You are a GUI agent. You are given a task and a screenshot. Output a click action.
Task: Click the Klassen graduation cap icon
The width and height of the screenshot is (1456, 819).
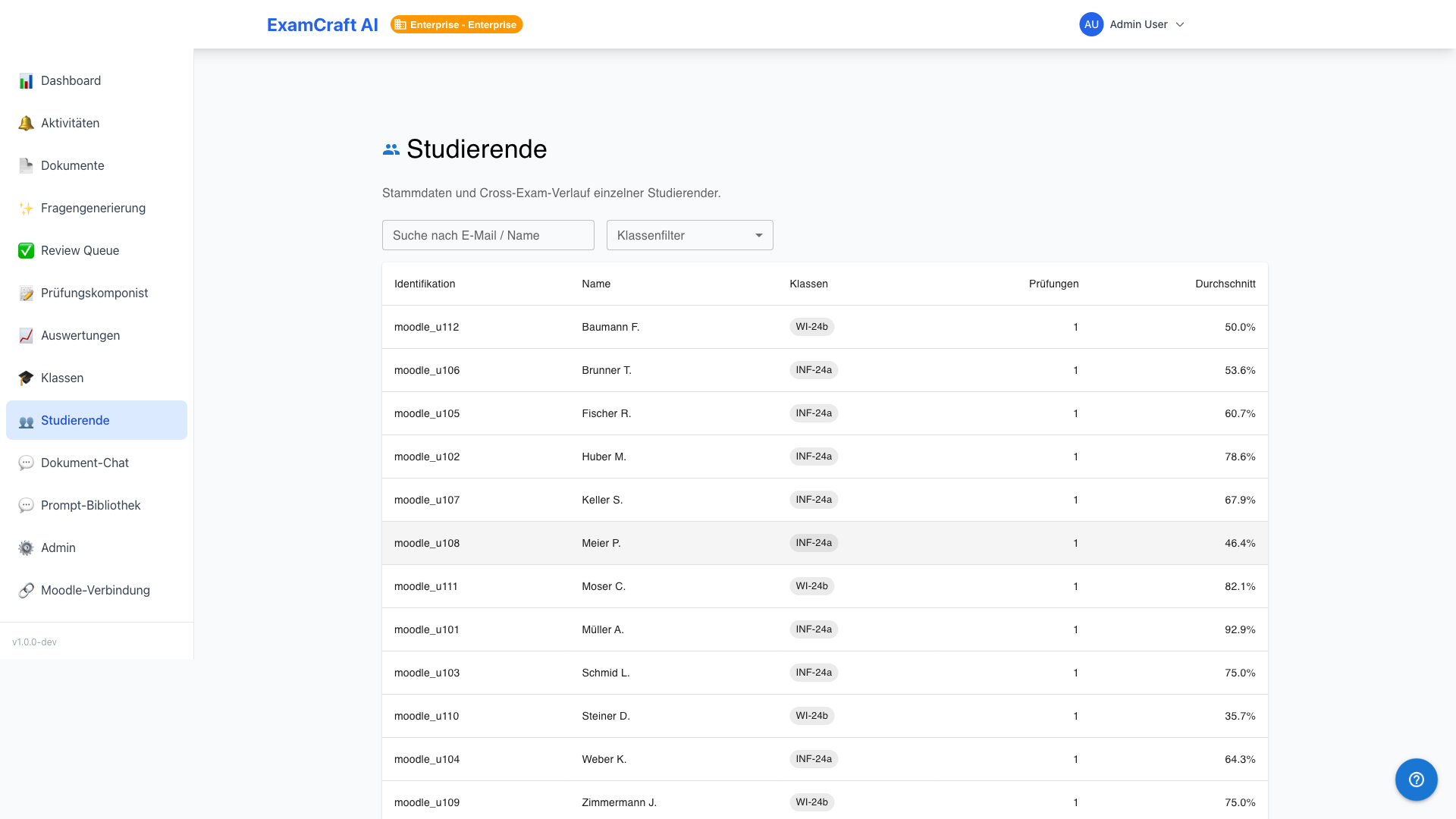[x=26, y=378]
